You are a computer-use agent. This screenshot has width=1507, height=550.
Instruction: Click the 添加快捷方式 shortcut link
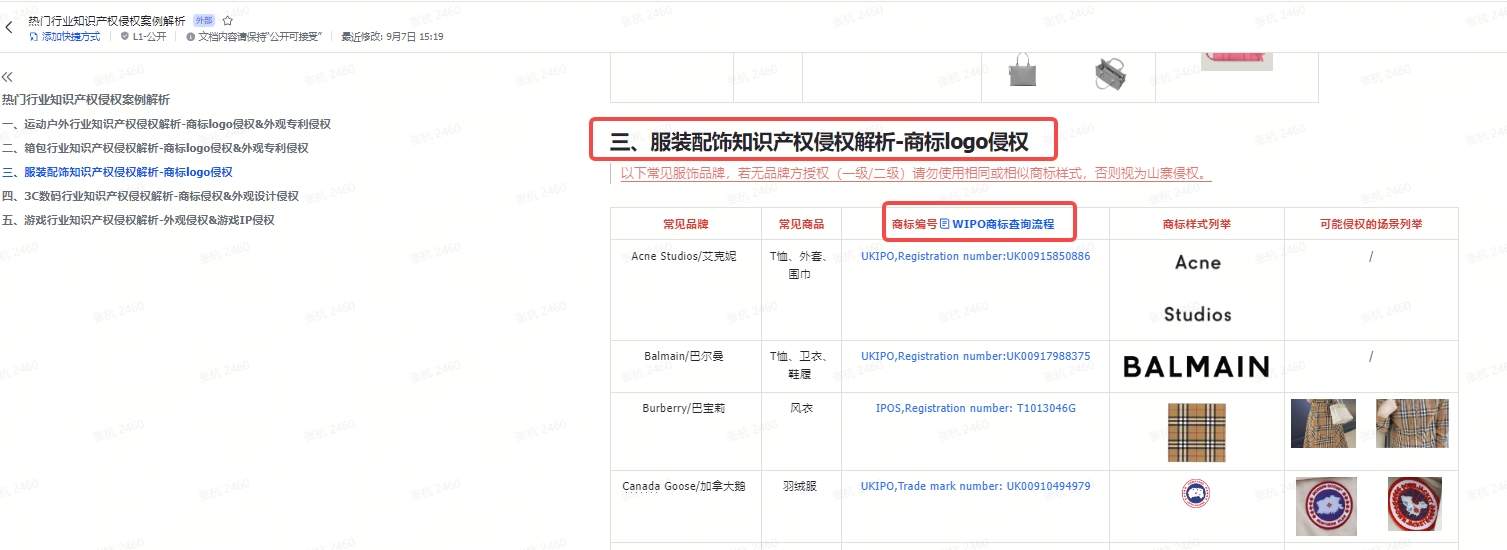[65, 37]
